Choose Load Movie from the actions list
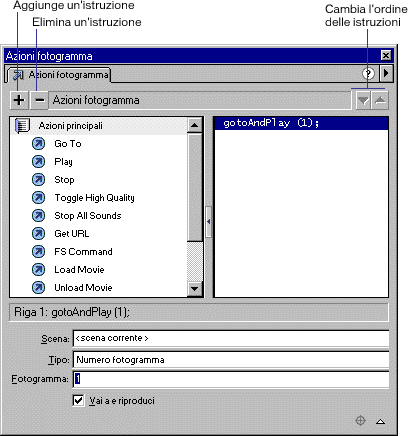Image resolution: width=410 pixels, height=436 pixels. click(79, 269)
